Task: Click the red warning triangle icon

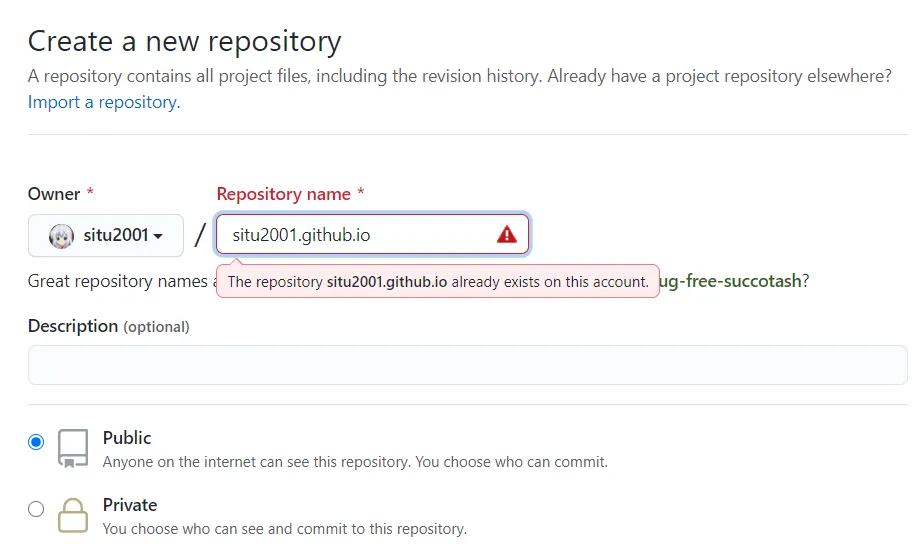Action: pos(507,235)
